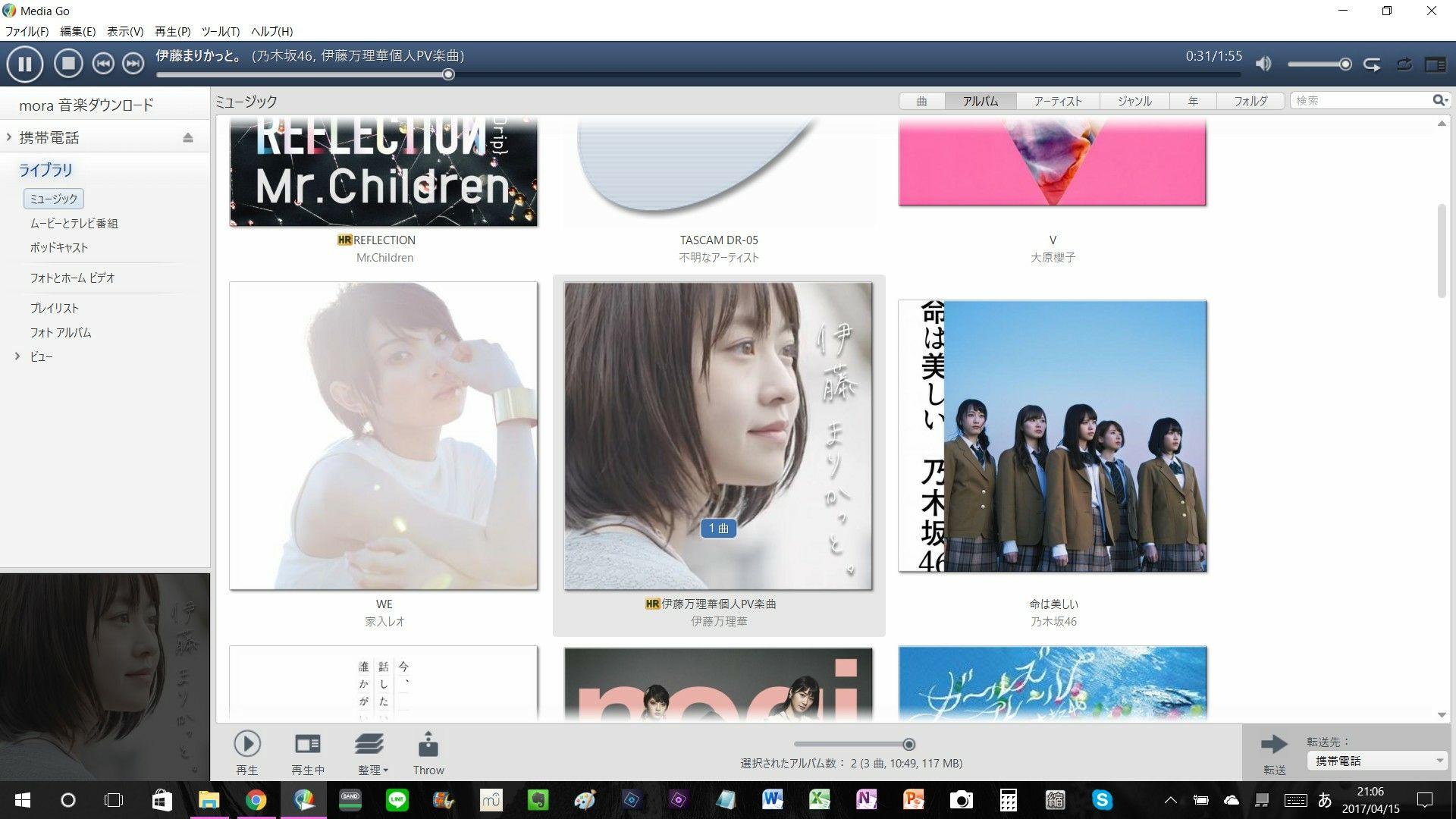The height and width of the screenshot is (819, 1456).
Task: Select ミュージック in the library
Action: pos(54,199)
